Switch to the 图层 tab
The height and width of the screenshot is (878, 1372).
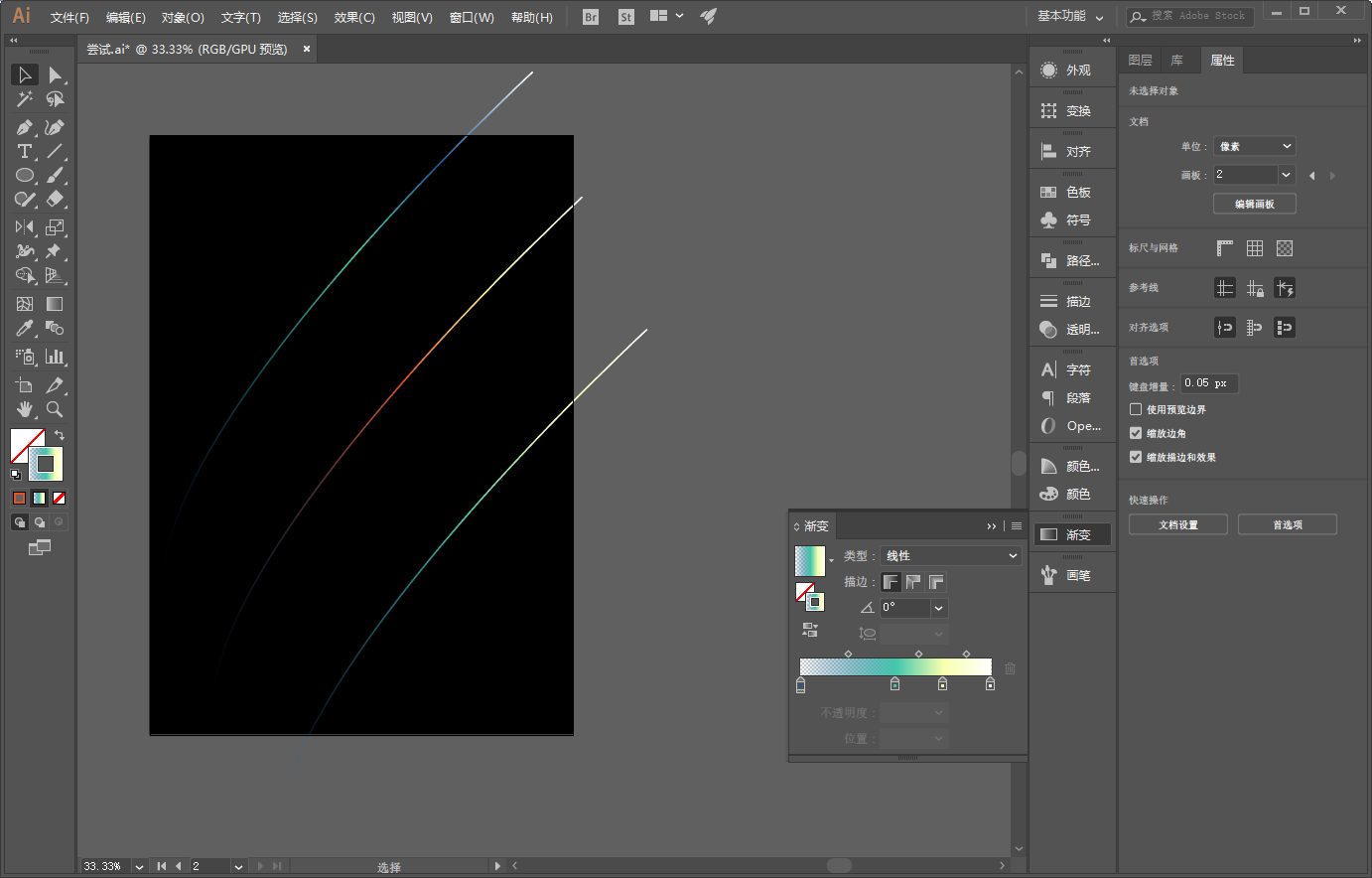pyautogui.click(x=1140, y=61)
